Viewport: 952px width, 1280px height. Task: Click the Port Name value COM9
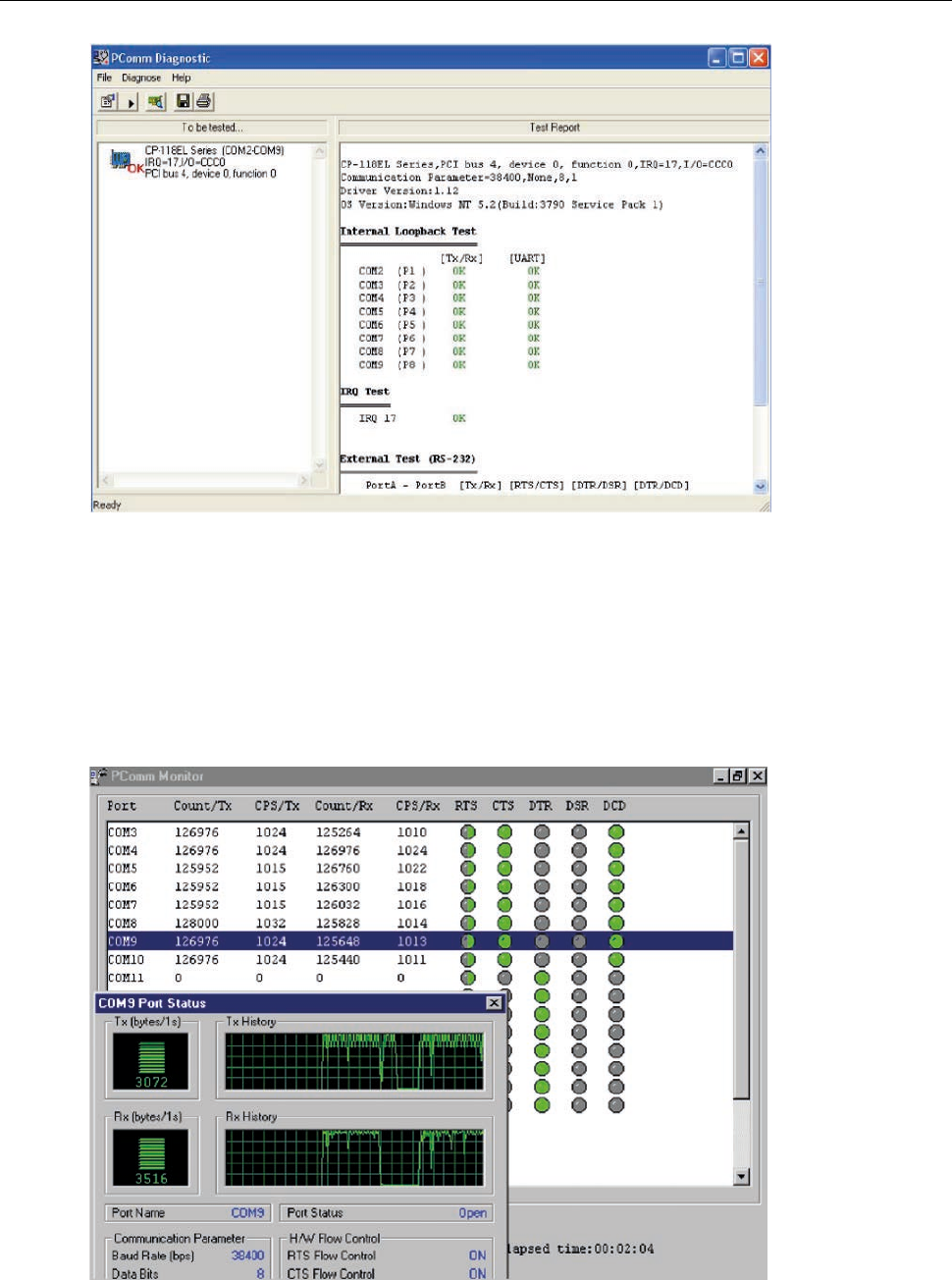click(247, 1213)
